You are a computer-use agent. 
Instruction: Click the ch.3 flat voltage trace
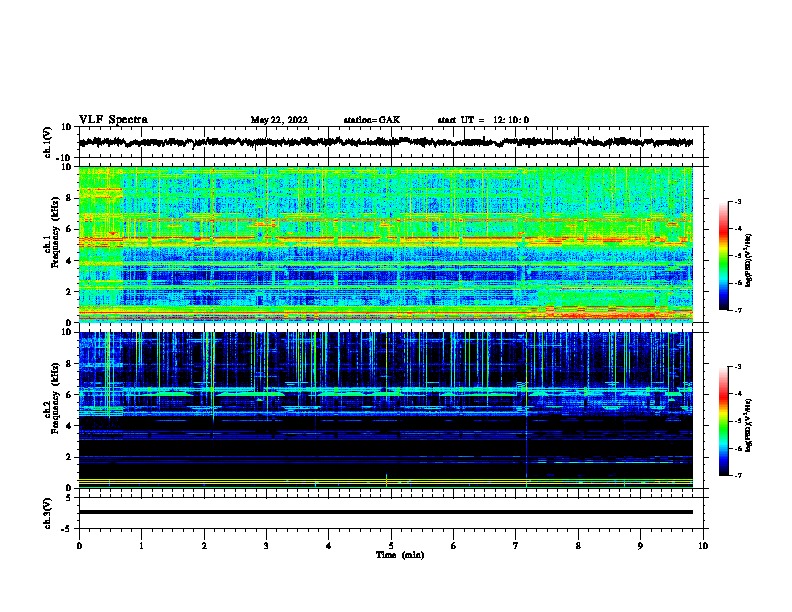pos(385,512)
